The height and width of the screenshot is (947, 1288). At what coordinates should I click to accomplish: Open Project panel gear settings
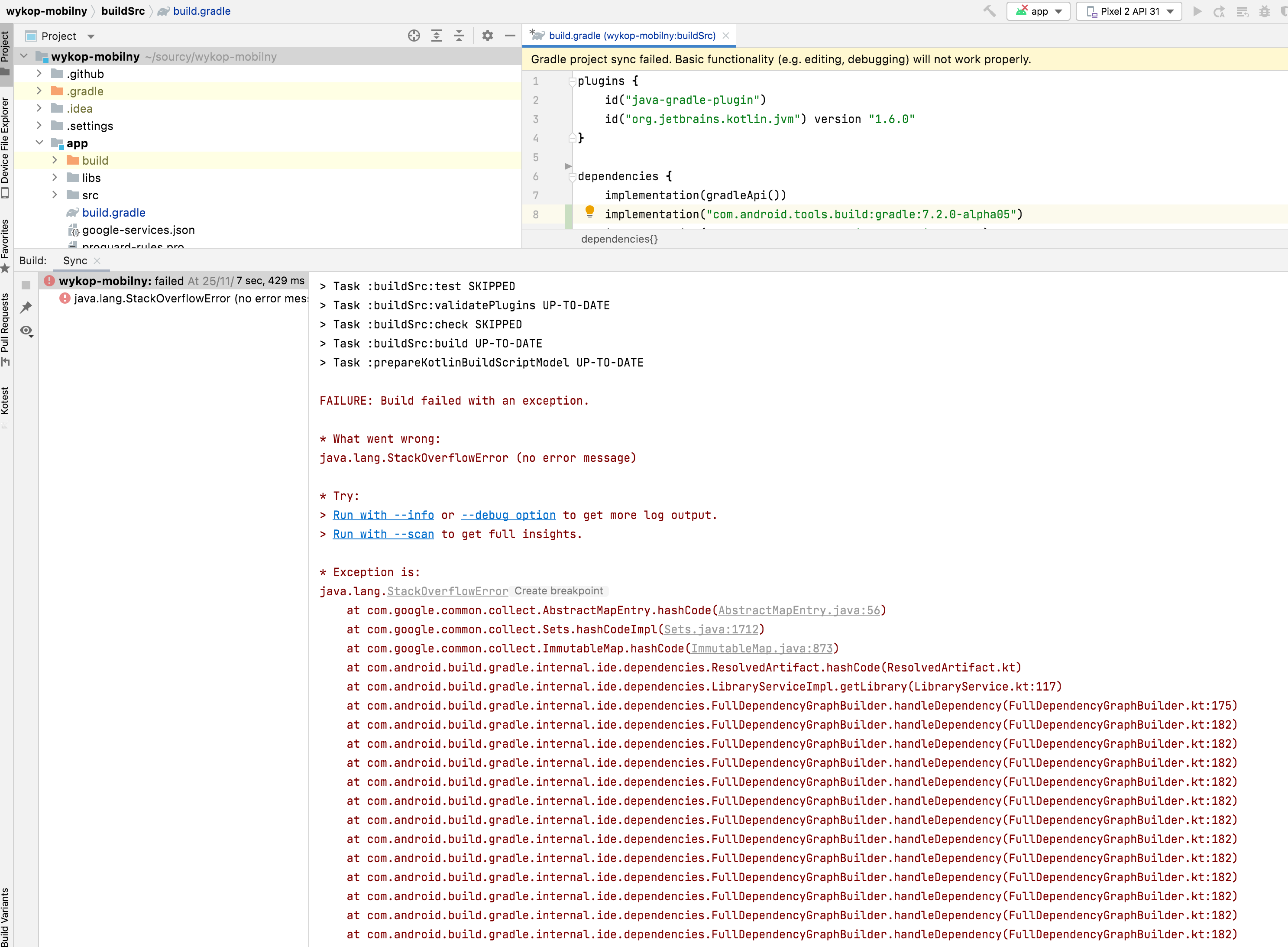(488, 36)
